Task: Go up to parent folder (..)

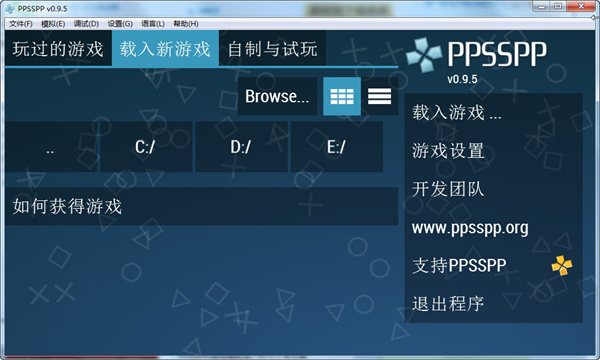Action: click(x=51, y=147)
